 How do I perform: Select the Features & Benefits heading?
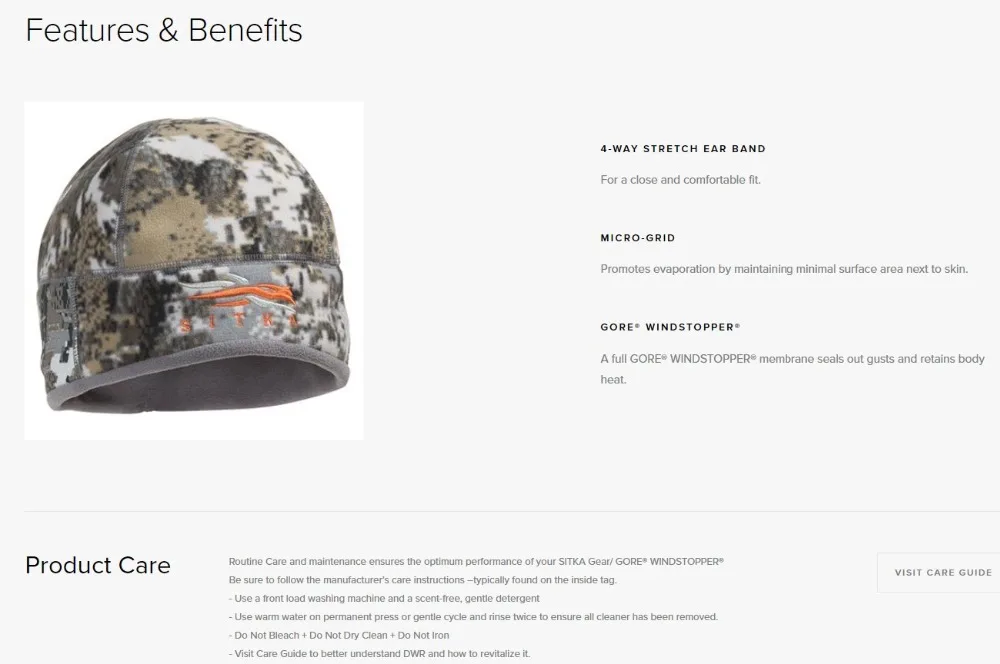(164, 30)
